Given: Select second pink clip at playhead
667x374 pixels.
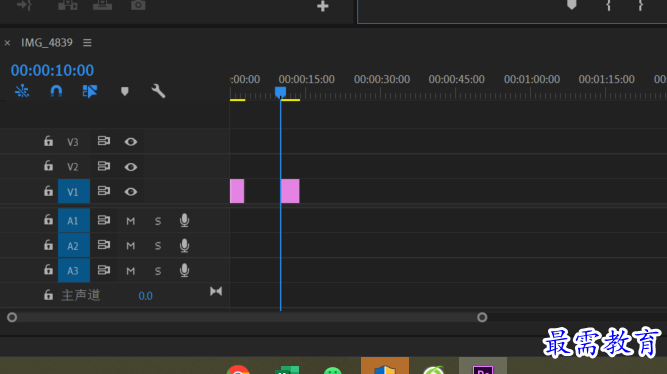Looking at the screenshot, I should 290,191.
